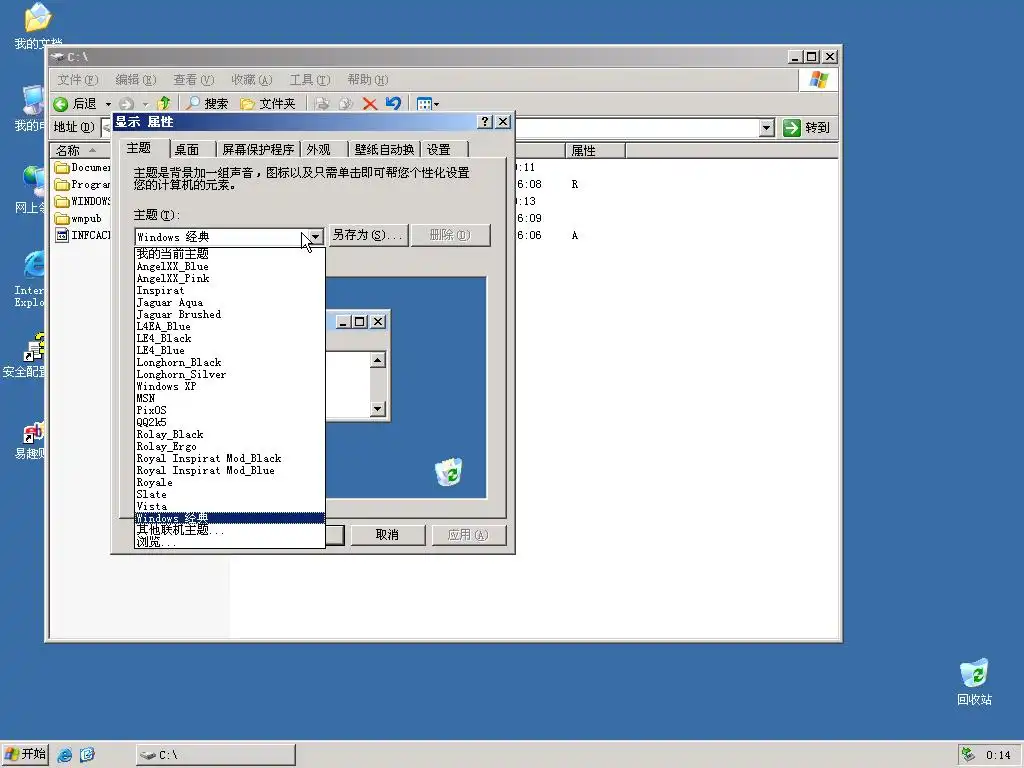Click the INFCACHE file icon
The height and width of the screenshot is (768, 1024).
pos(62,235)
